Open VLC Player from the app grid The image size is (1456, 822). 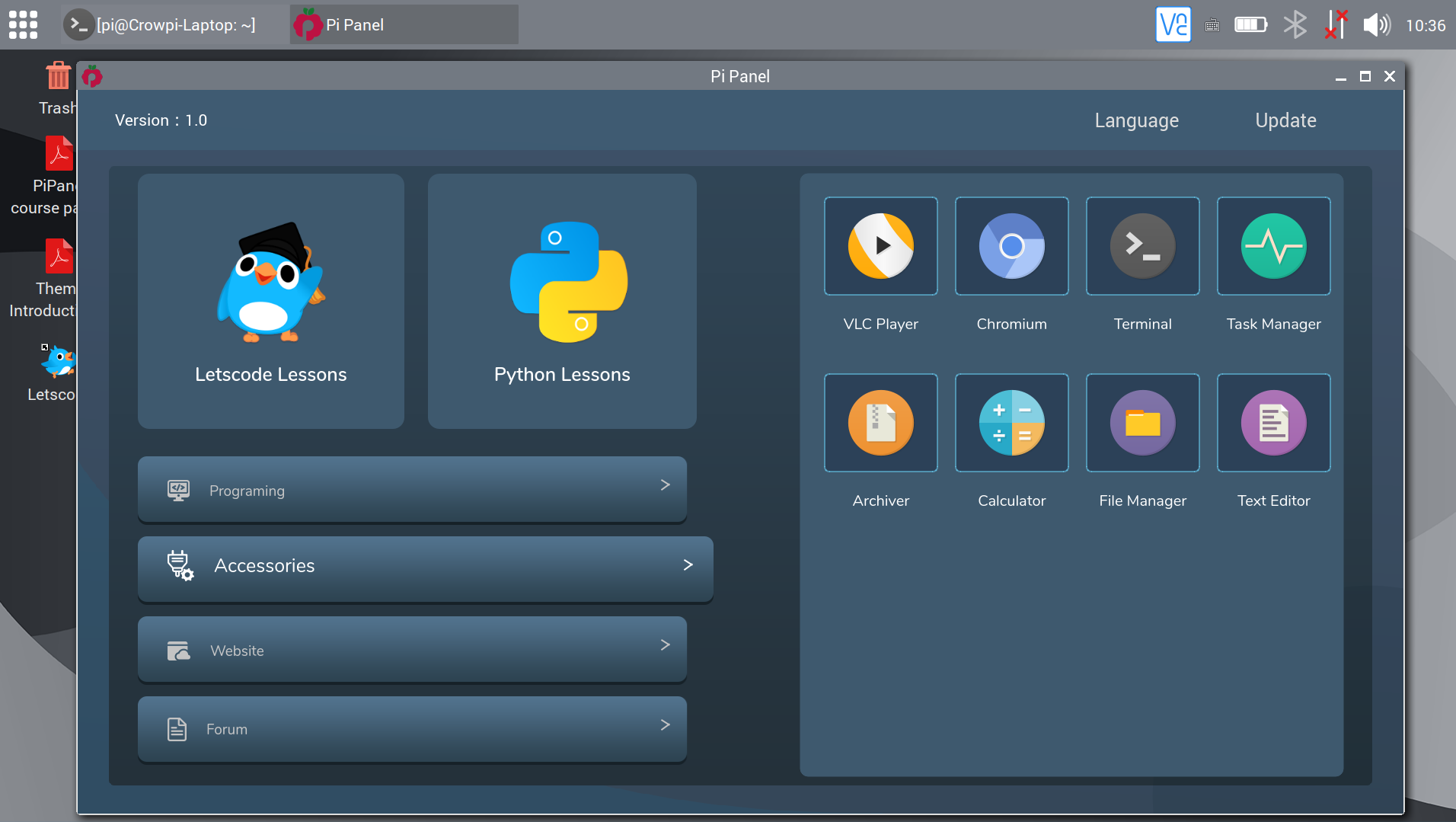click(880, 246)
